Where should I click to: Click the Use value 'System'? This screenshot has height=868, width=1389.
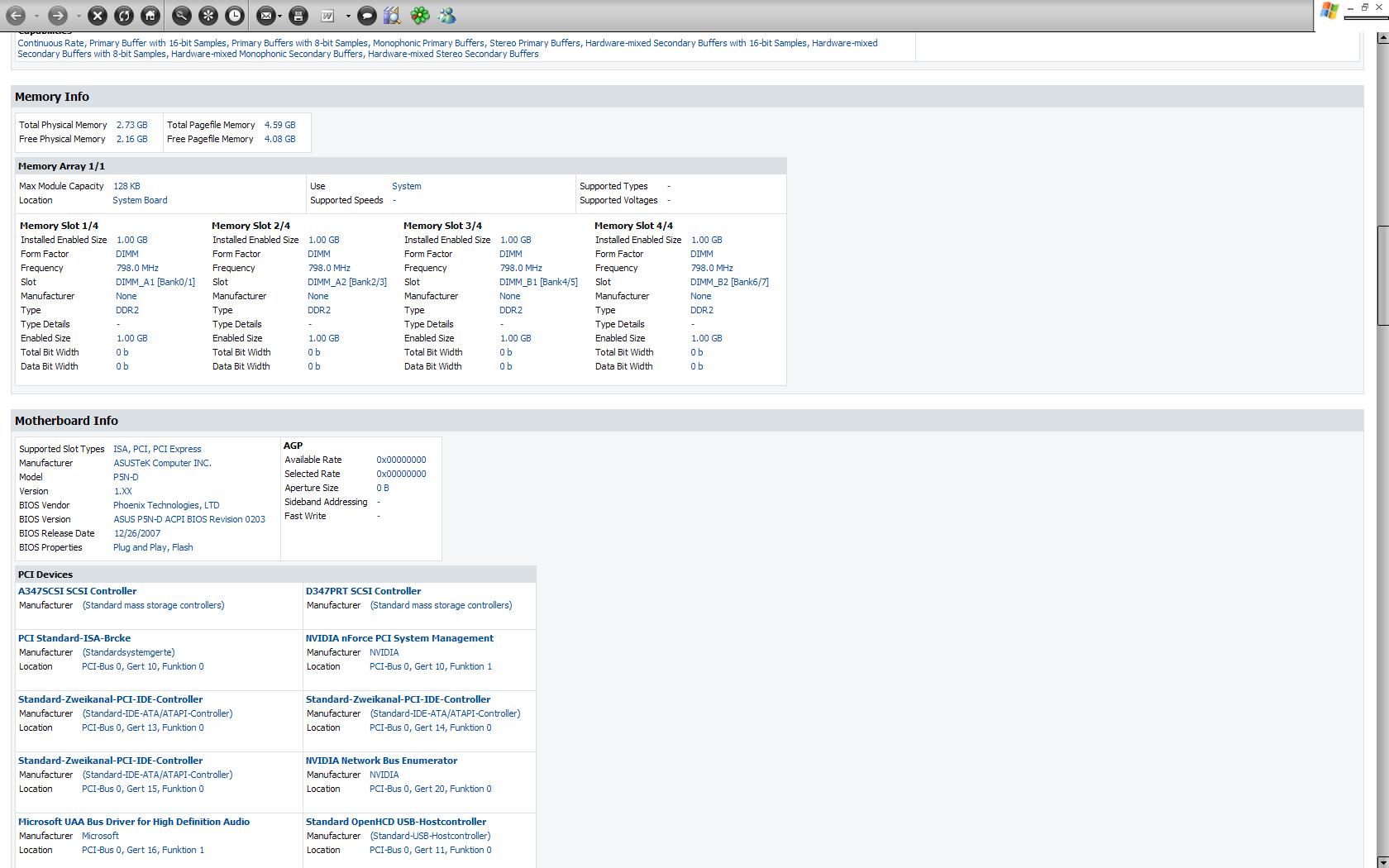click(x=407, y=186)
